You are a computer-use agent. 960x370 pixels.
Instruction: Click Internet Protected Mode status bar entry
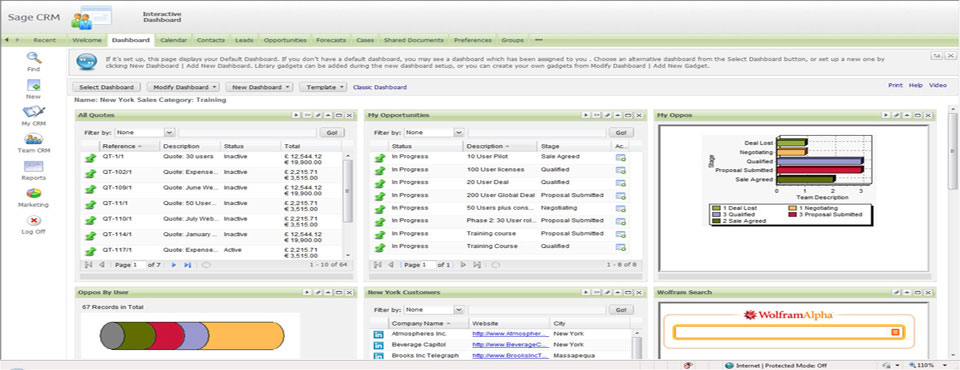click(x=776, y=366)
